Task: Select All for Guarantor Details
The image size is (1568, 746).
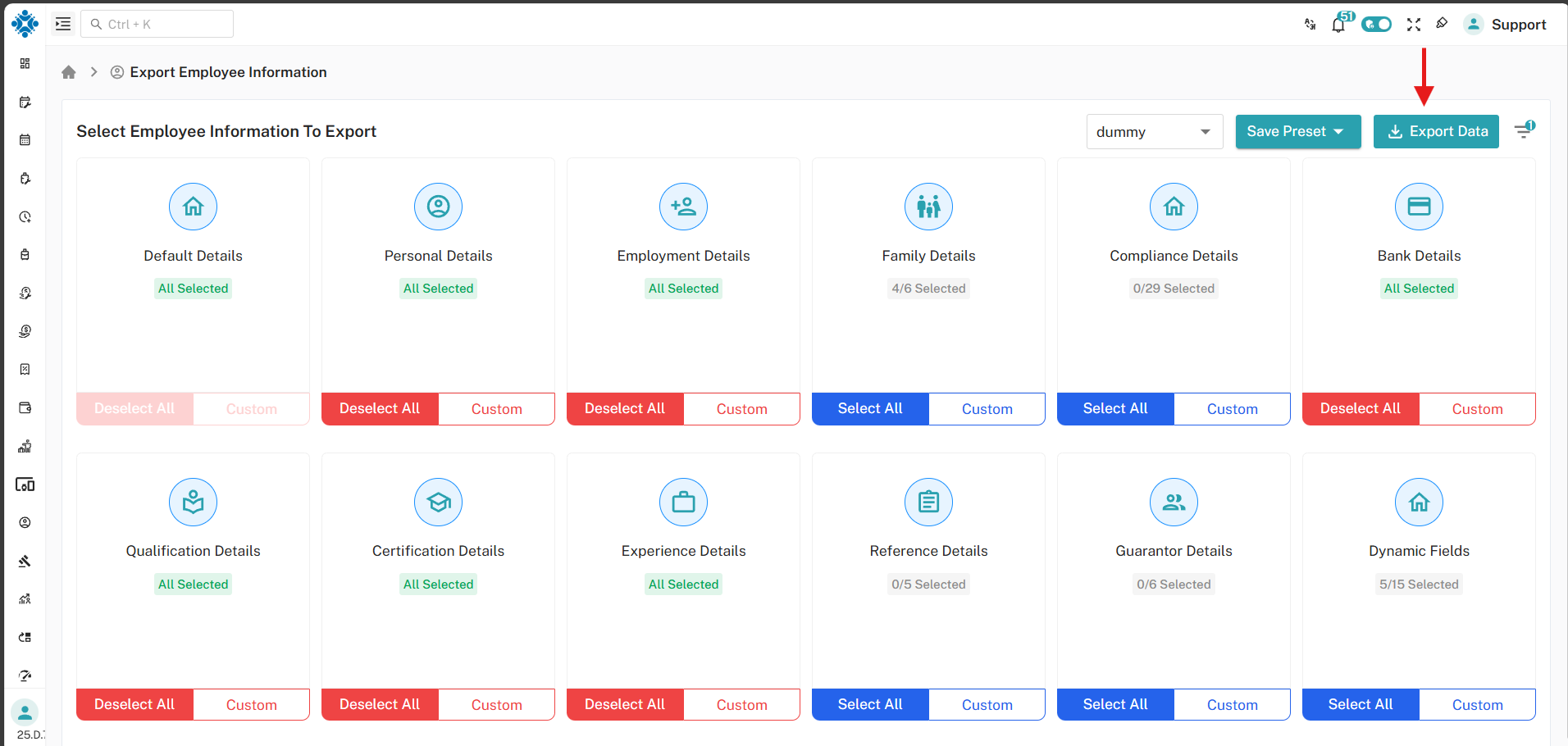Action: click(1115, 704)
